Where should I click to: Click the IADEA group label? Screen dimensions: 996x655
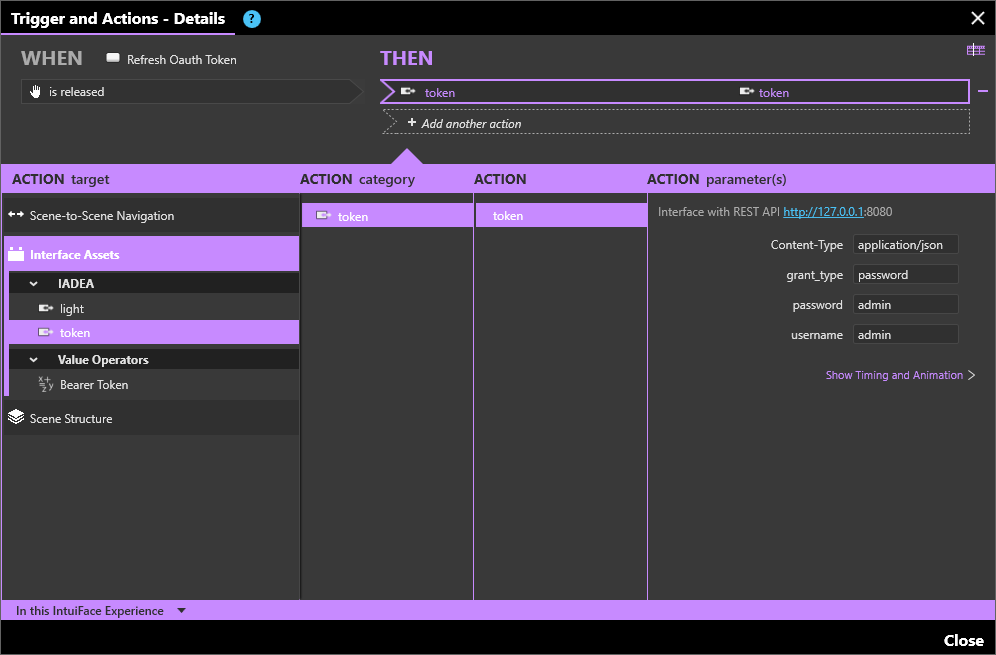click(x=76, y=283)
